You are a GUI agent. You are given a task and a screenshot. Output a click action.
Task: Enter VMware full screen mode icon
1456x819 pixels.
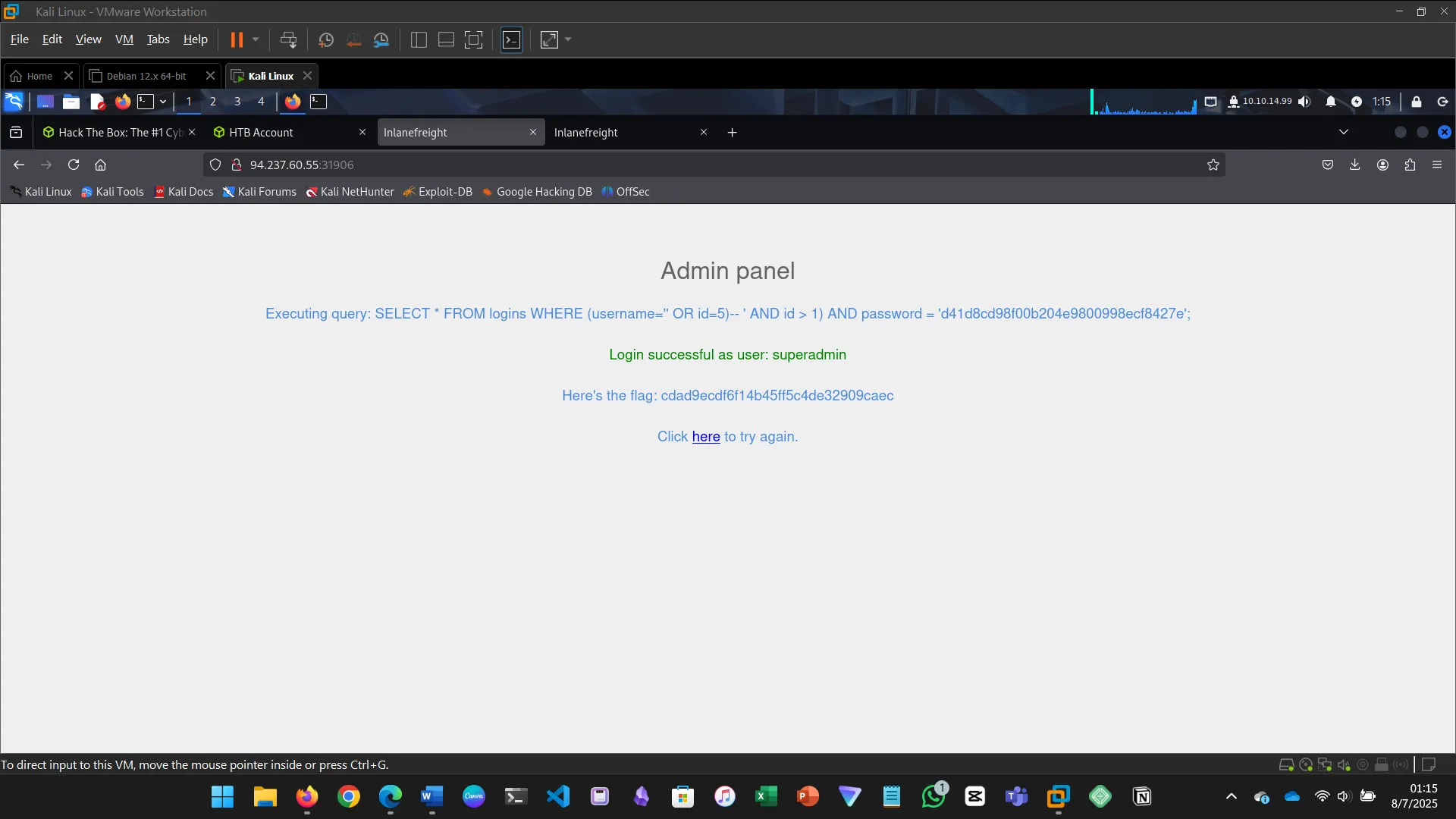[x=473, y=39]
